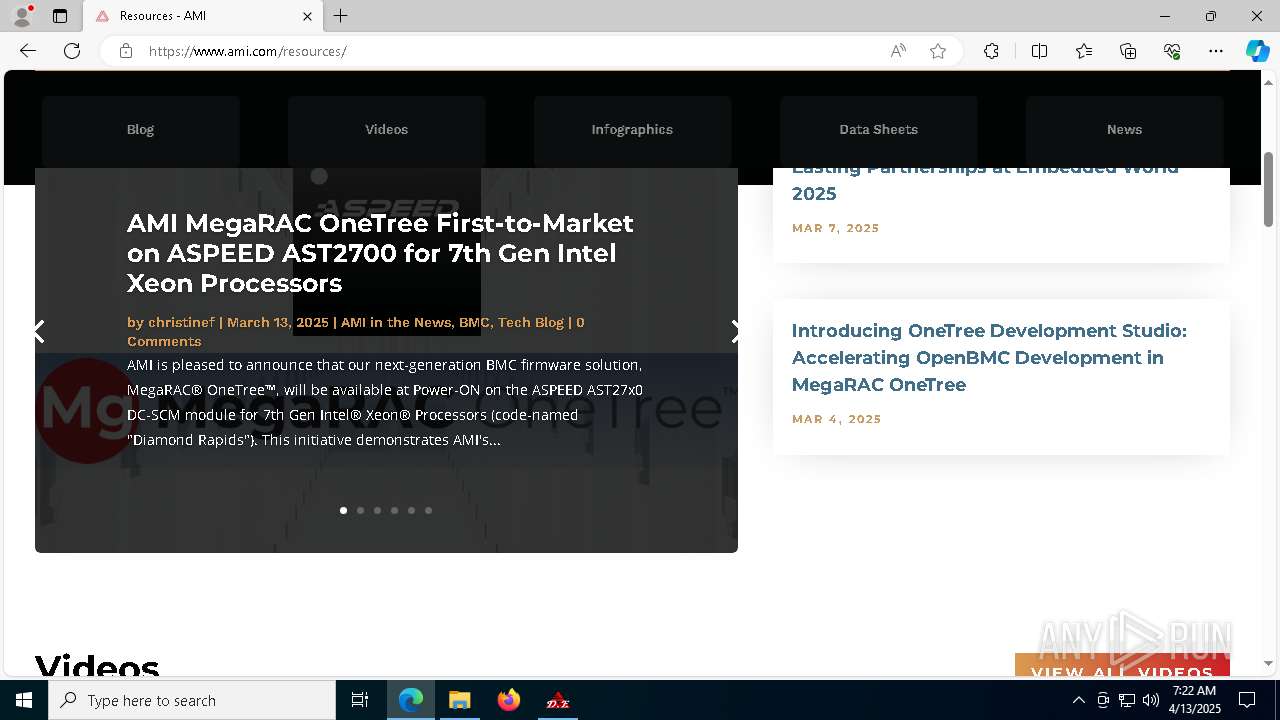
Task: Open the Data Sheets category
Action: tap(878, 130)
